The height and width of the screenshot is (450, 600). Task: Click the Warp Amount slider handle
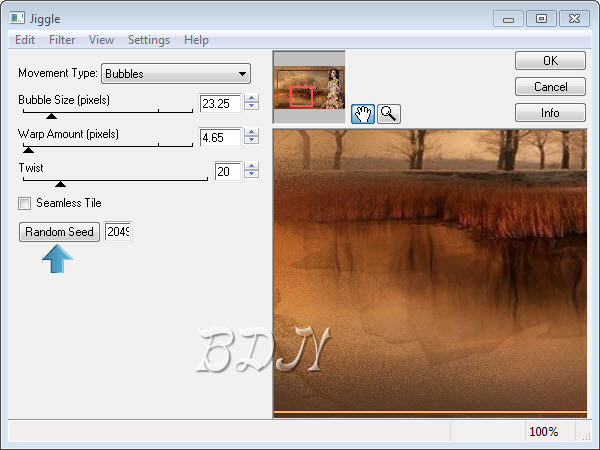tap(28, 150)
